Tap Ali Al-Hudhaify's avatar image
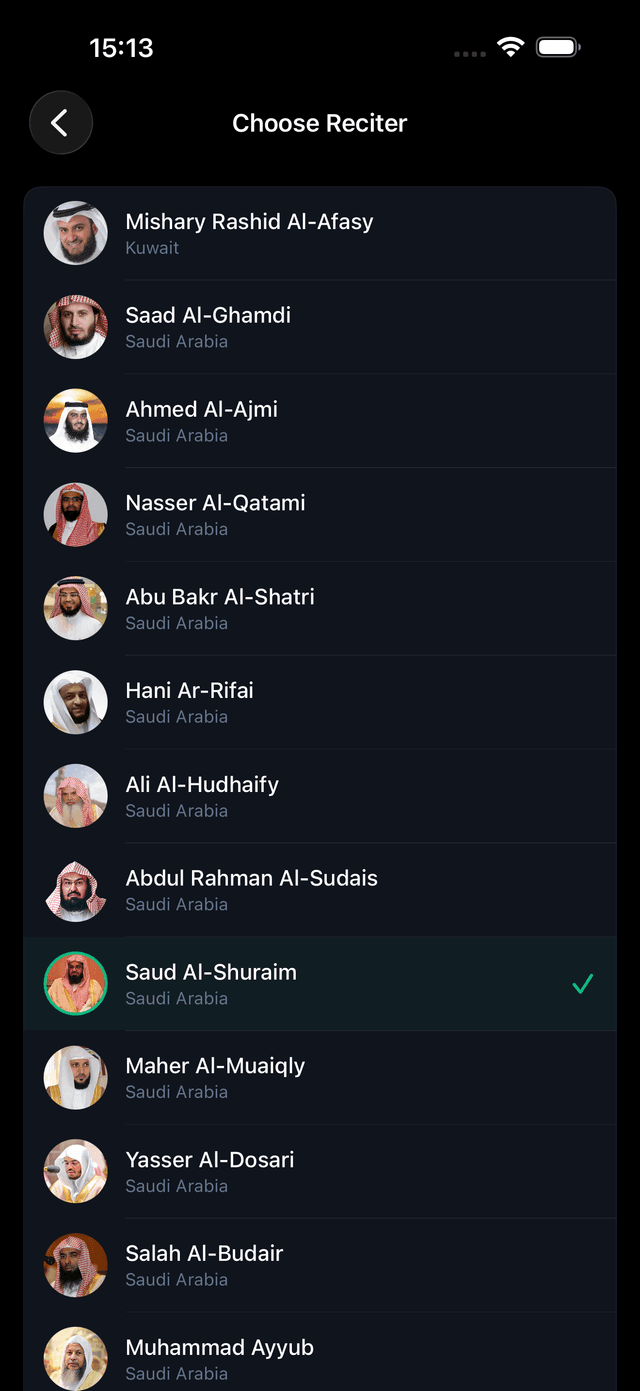Screen dimensions: 640x1391 75,795
